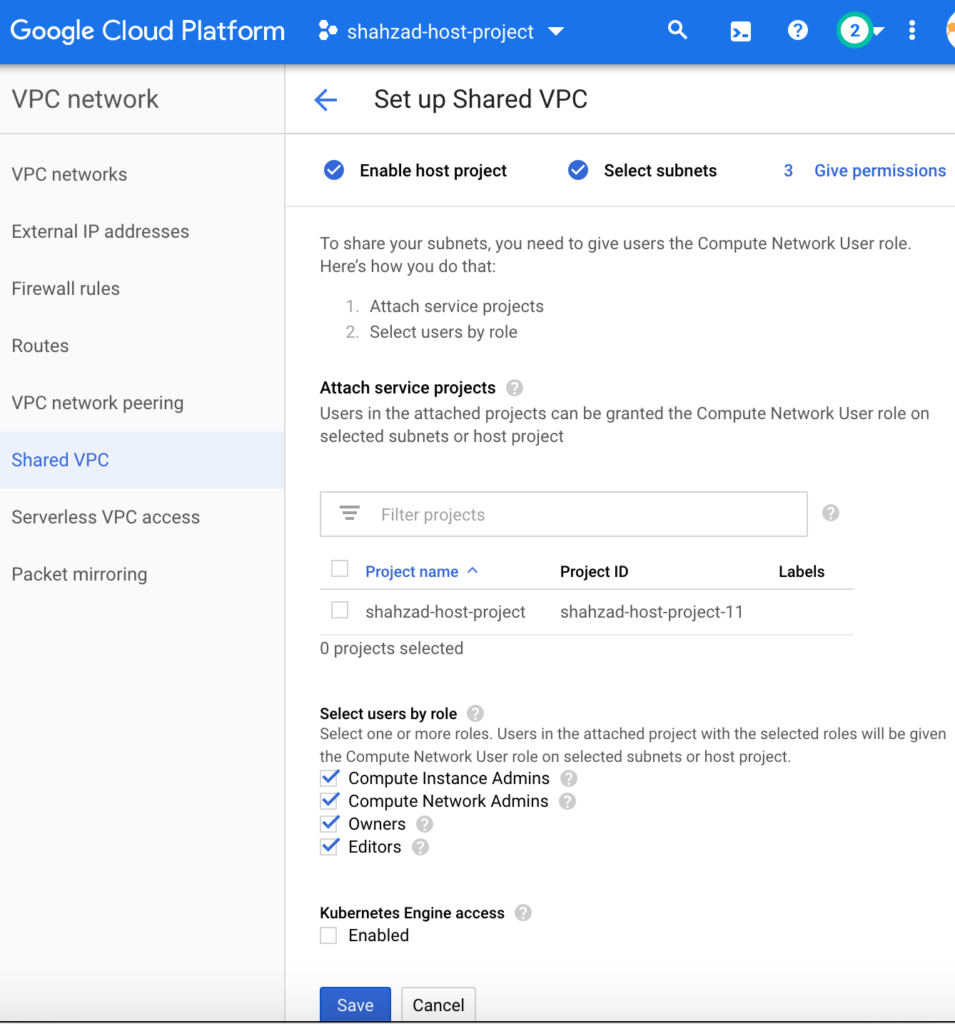The width and height of the screenshot is (955, 1024).
Task: Toggle the select-all projects checkbox
Action: pos(340,569)
